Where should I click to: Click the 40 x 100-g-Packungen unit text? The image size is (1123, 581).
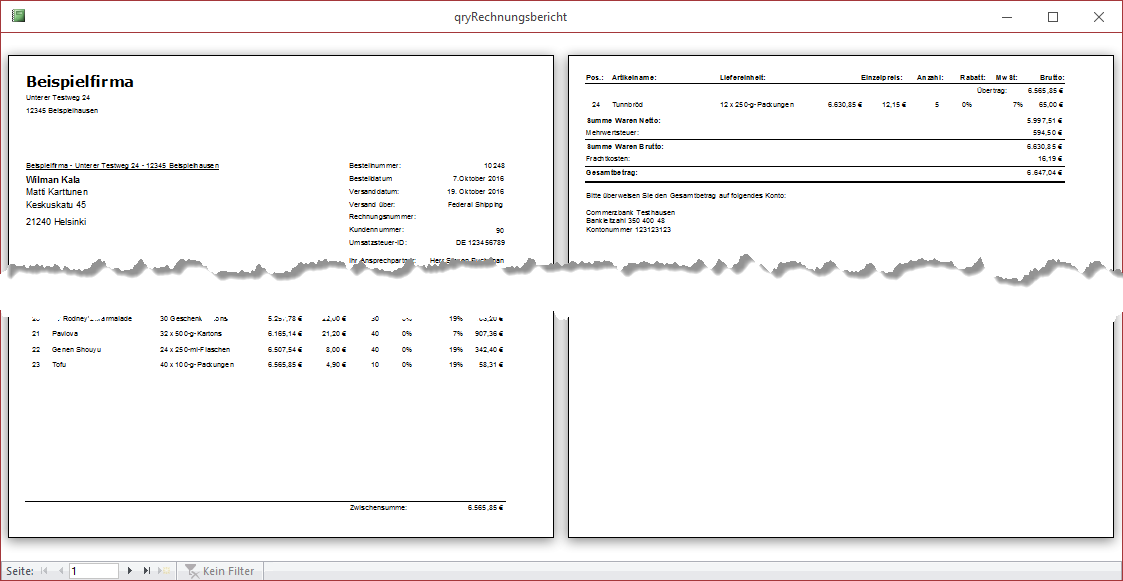pos(197,365)
